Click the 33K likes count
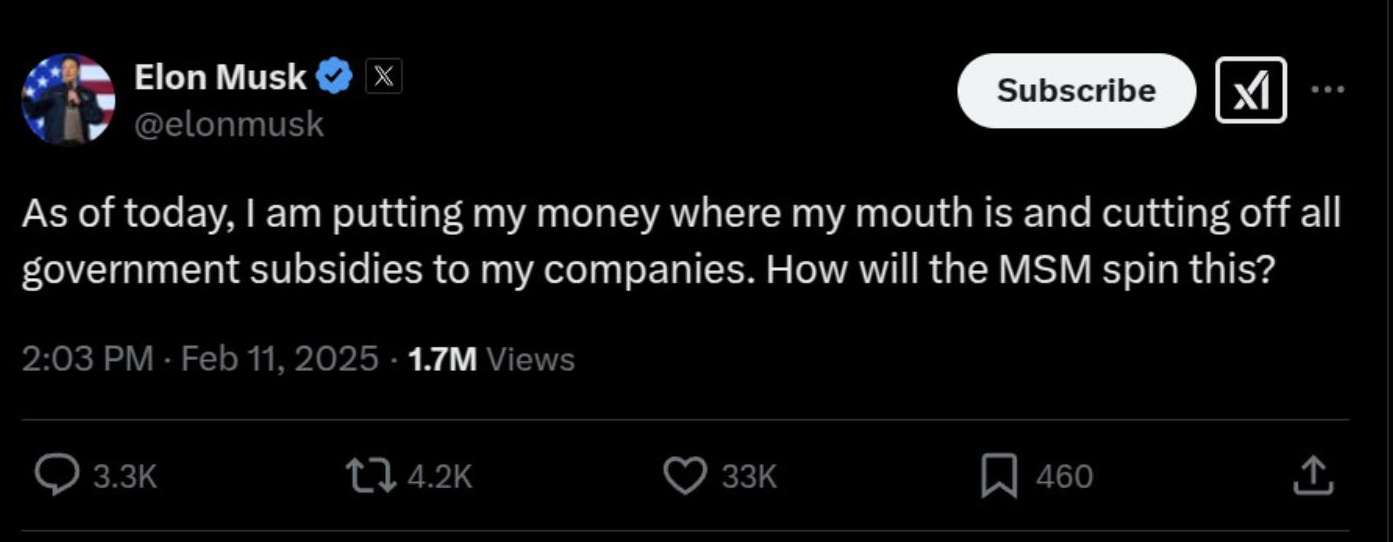1393x542 pixels. pyautogui.click(x=749, y=477)
